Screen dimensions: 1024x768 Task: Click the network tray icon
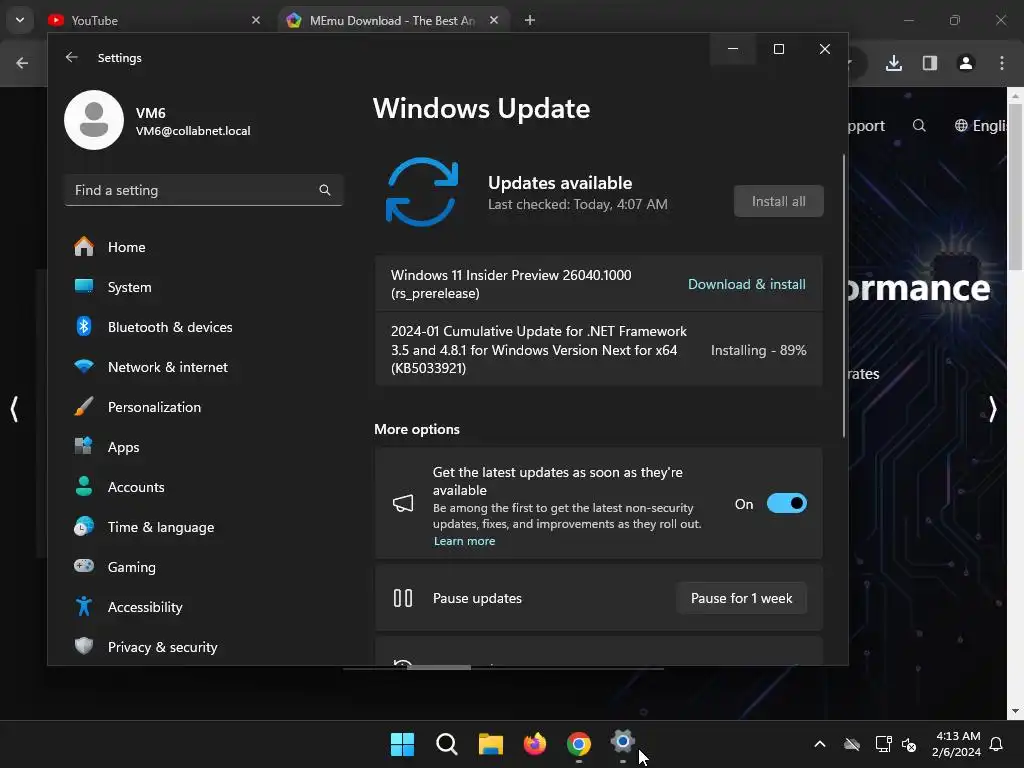pos(884,744)
